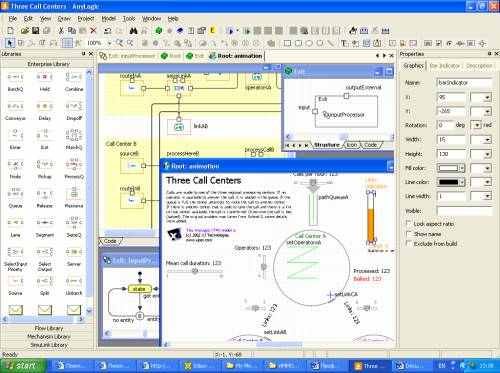Open the Line color dropdown
500x373 pixels.
click(x=462, y=182)
